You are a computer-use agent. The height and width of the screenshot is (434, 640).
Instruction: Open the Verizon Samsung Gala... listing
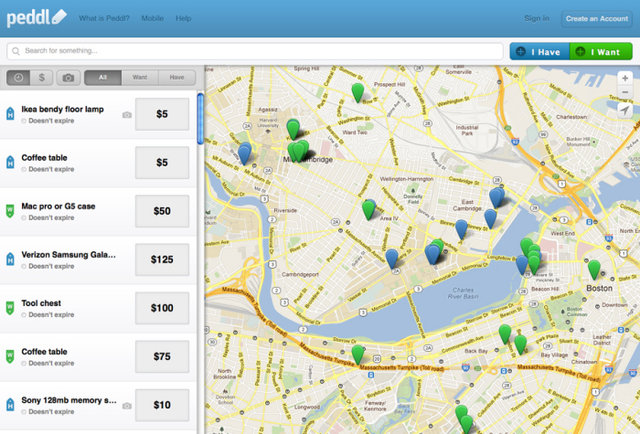click(69, 255)
